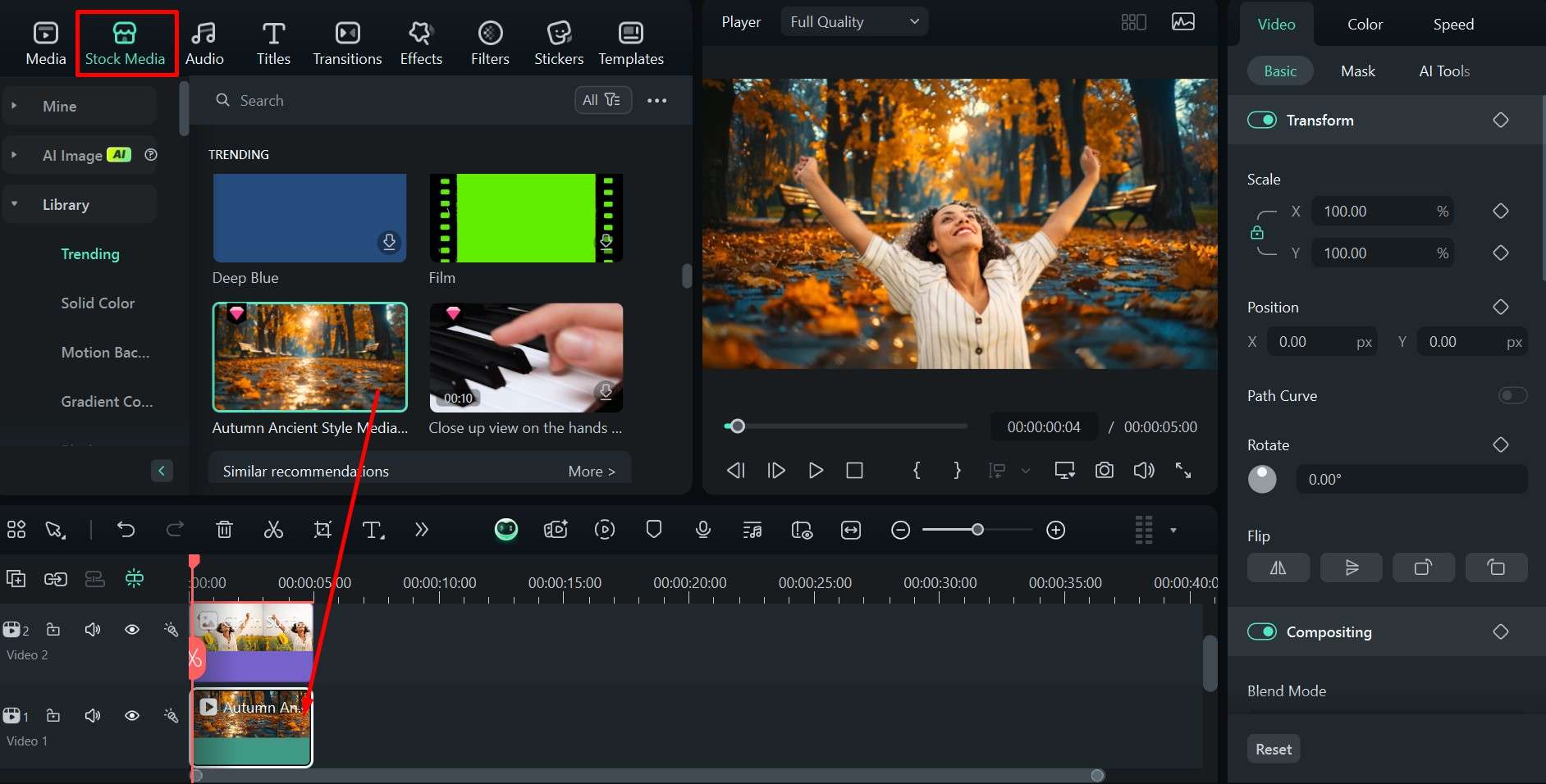Click the Flip Horizontal button
Screen dimensions: 1546x784
[x=1278, y=567]
